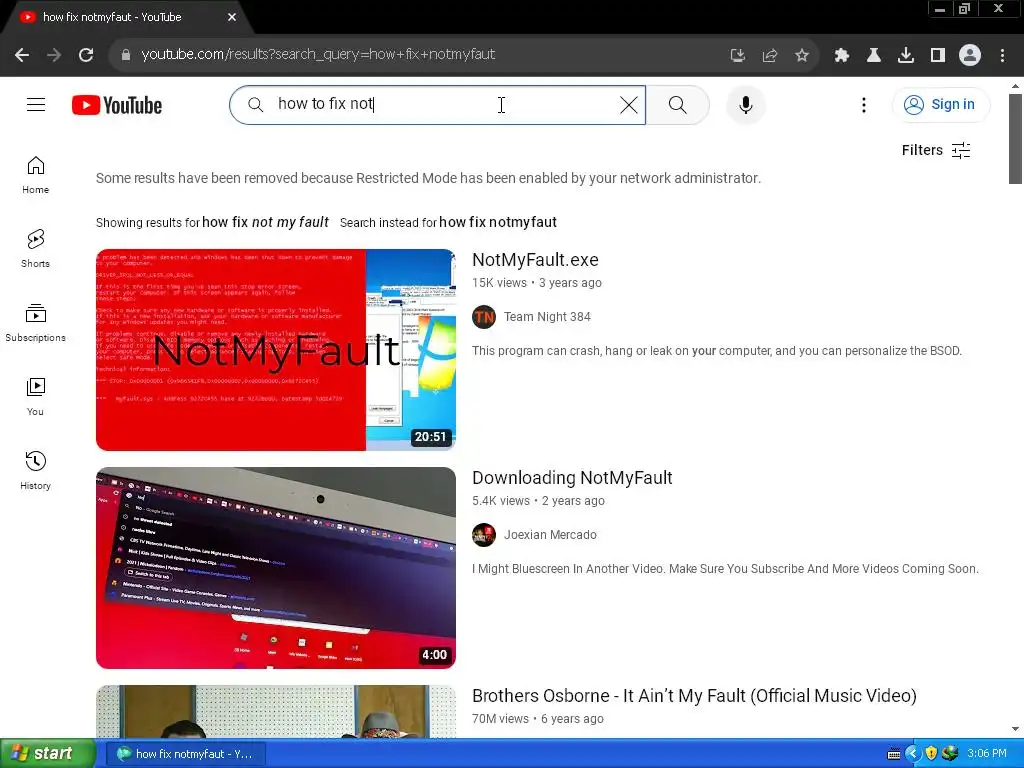Click the security shield tray icon
This screenshot has height=768, width=1024.
(931, 754)
